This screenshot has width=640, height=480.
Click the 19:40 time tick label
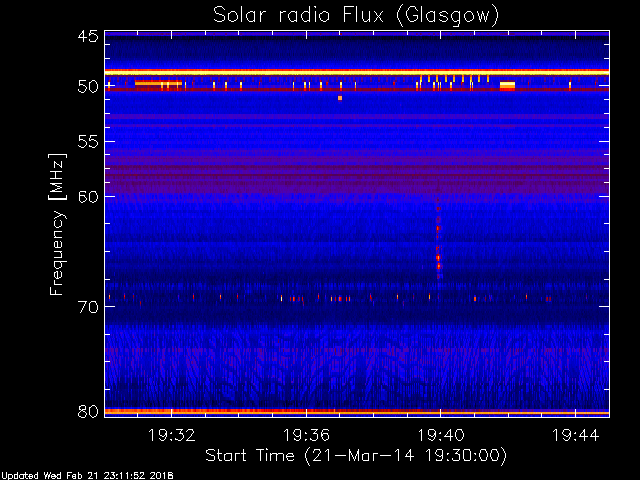click(441, 435)
